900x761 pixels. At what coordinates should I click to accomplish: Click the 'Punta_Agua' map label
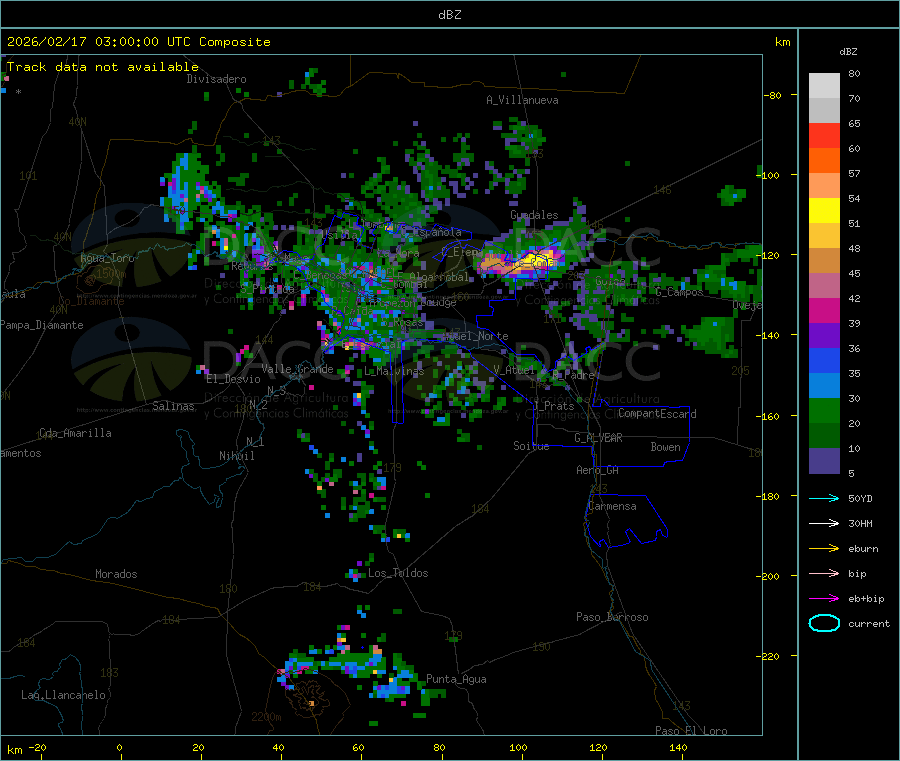coord(456,679)
